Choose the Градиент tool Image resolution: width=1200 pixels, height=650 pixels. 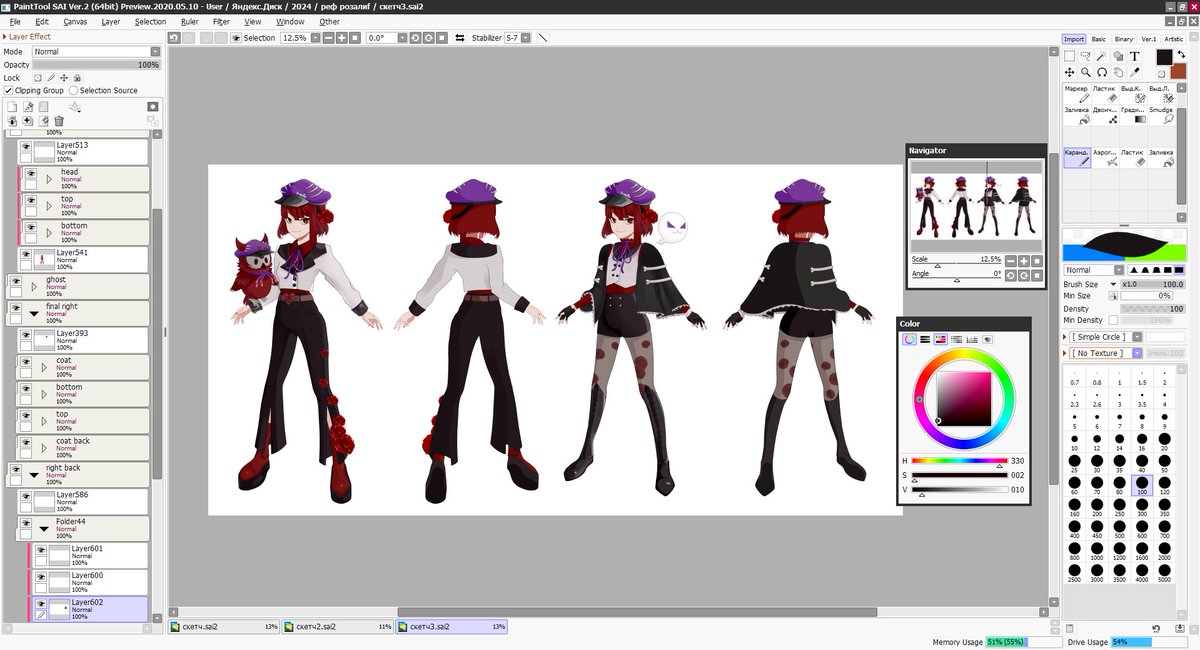tap(1133, 115)
